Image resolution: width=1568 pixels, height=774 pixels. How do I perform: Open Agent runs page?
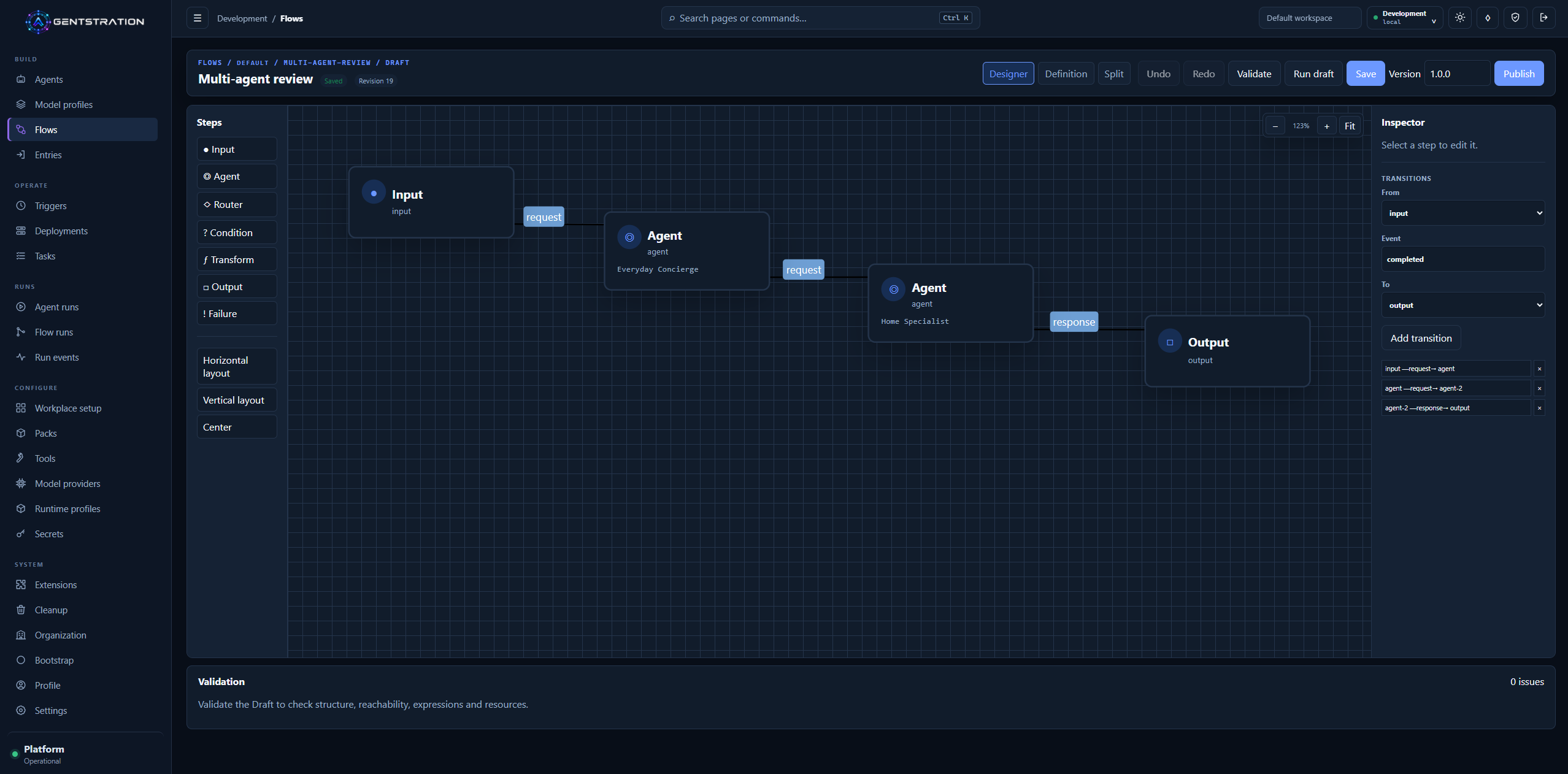point(82,307)
